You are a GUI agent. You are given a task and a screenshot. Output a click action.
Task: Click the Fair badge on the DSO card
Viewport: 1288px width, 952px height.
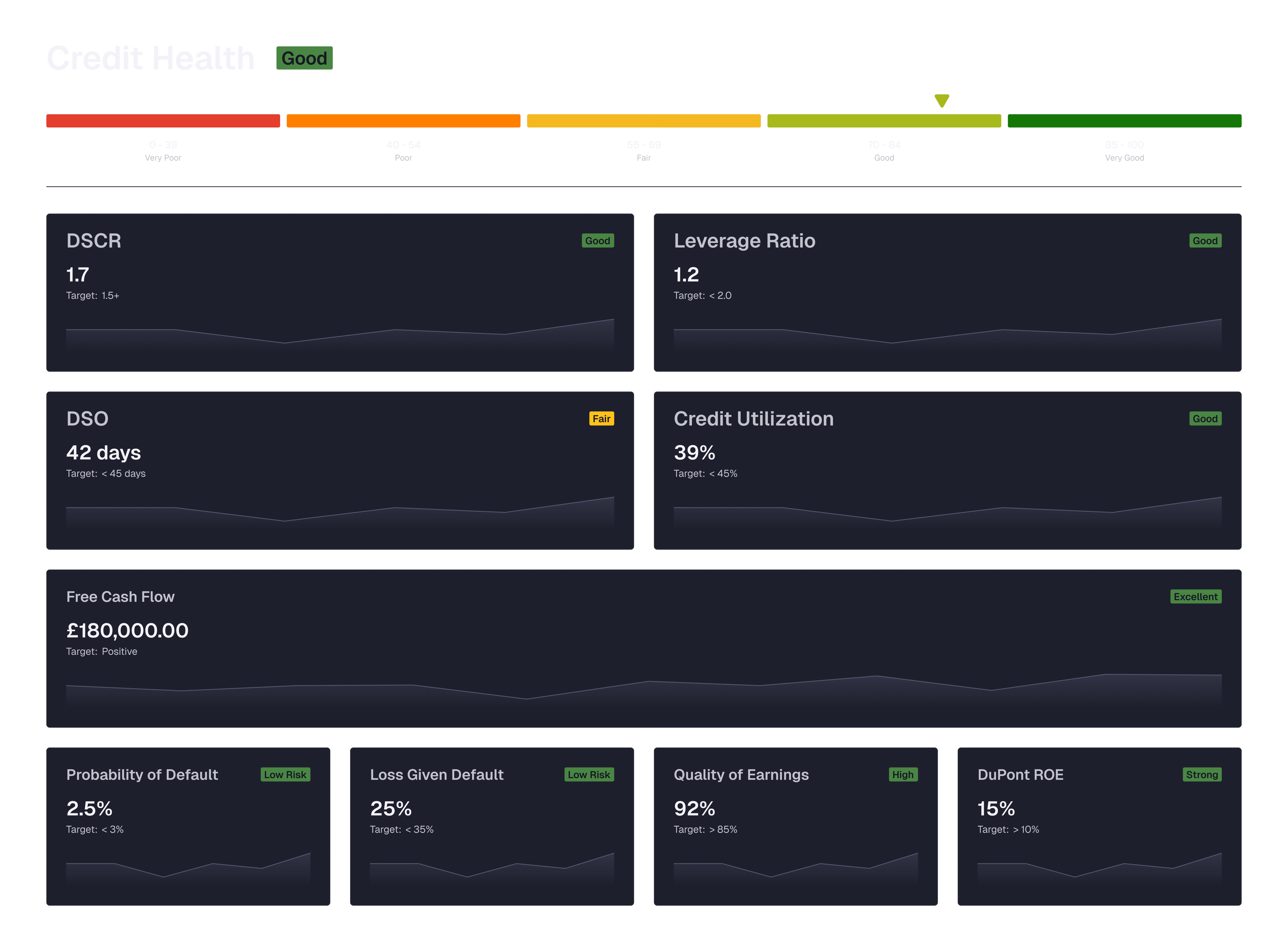click(602, 419)
